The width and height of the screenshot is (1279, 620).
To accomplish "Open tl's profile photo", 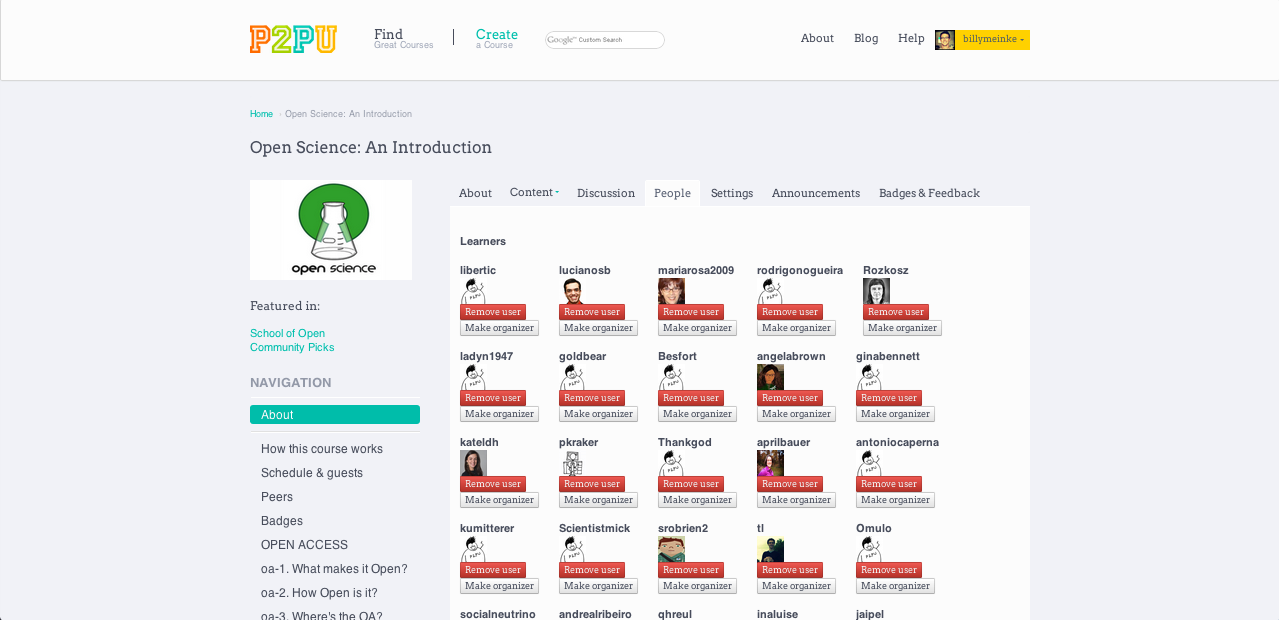I will tap(770, 549).
